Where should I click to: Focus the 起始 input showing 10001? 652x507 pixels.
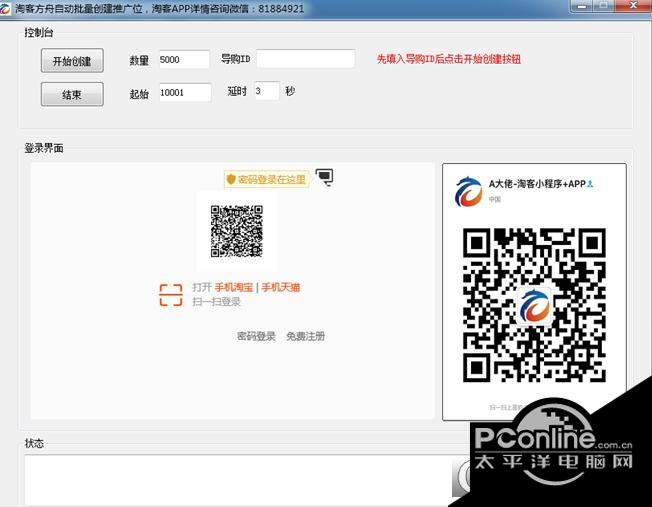point(185,92)
